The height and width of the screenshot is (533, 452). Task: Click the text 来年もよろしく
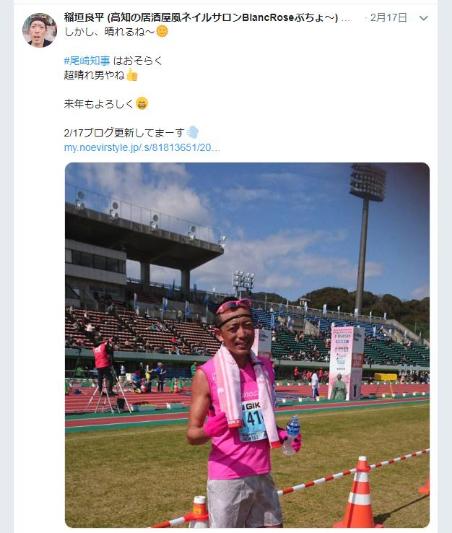point(99,104)
